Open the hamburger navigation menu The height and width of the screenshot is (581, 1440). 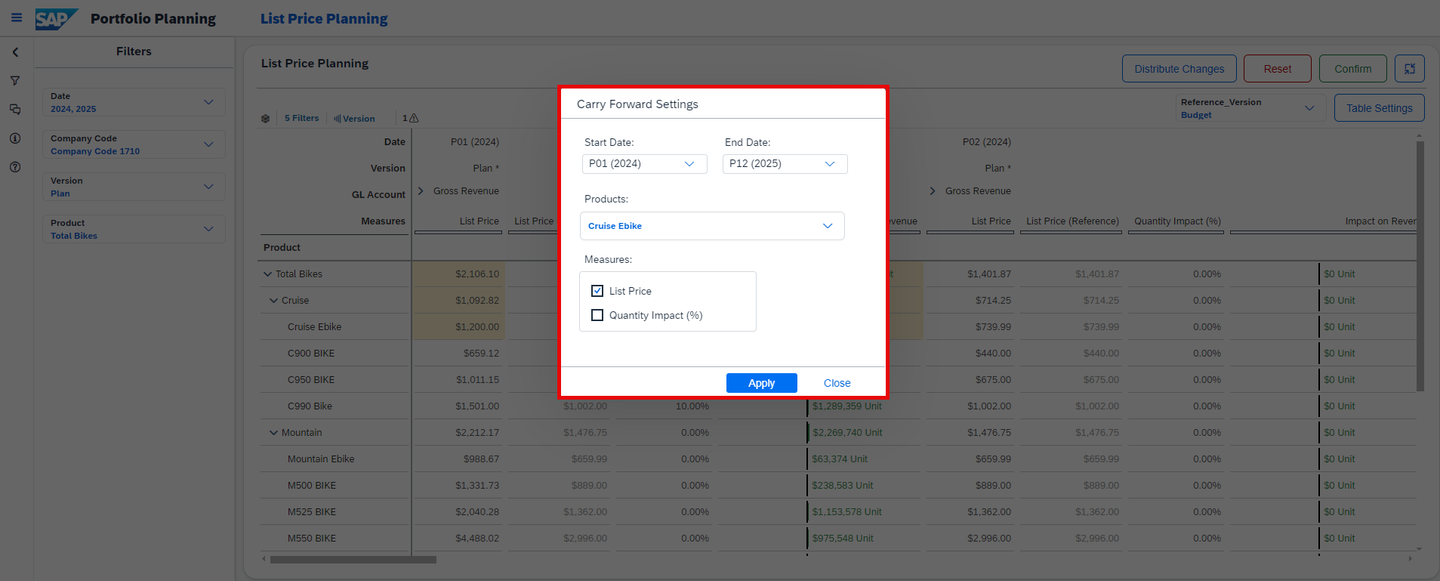click(16, 18)
